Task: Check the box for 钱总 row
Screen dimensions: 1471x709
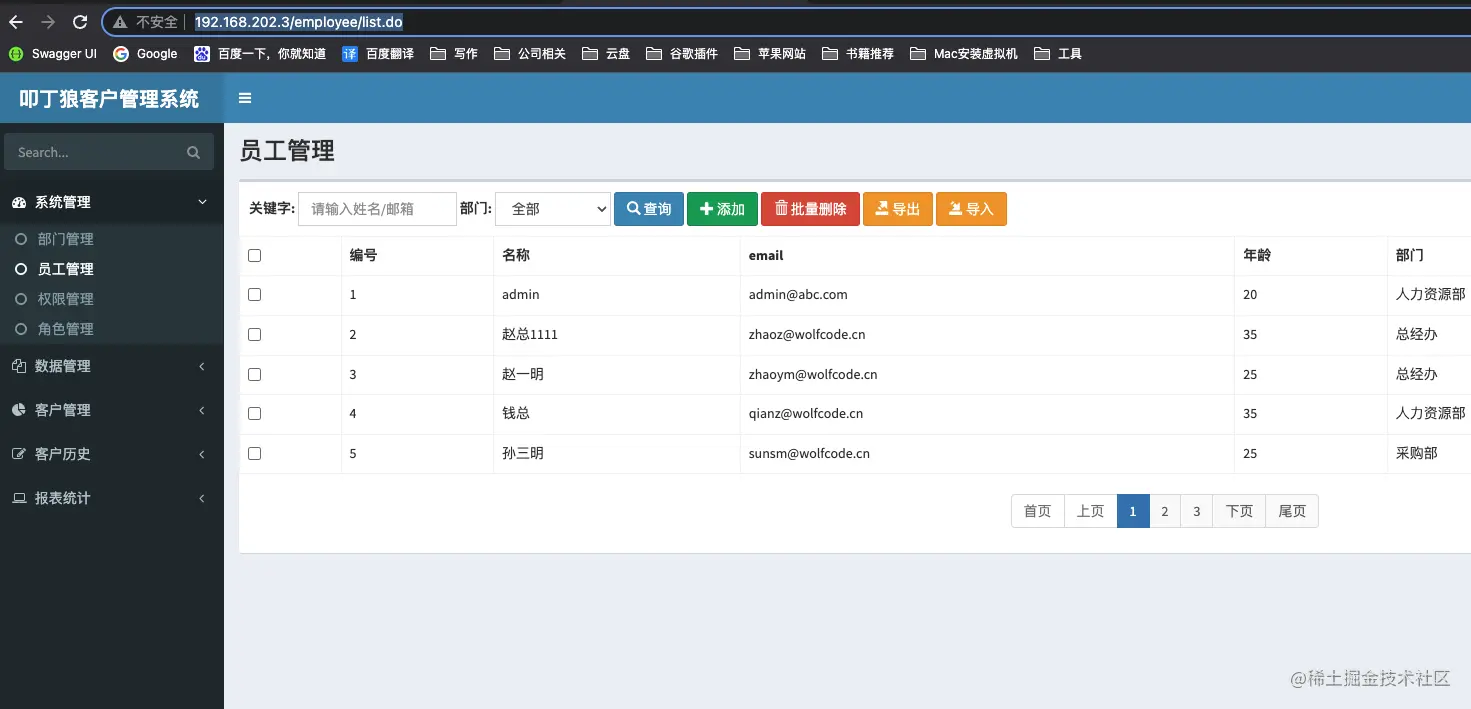Action: click(x=254, y=414)
